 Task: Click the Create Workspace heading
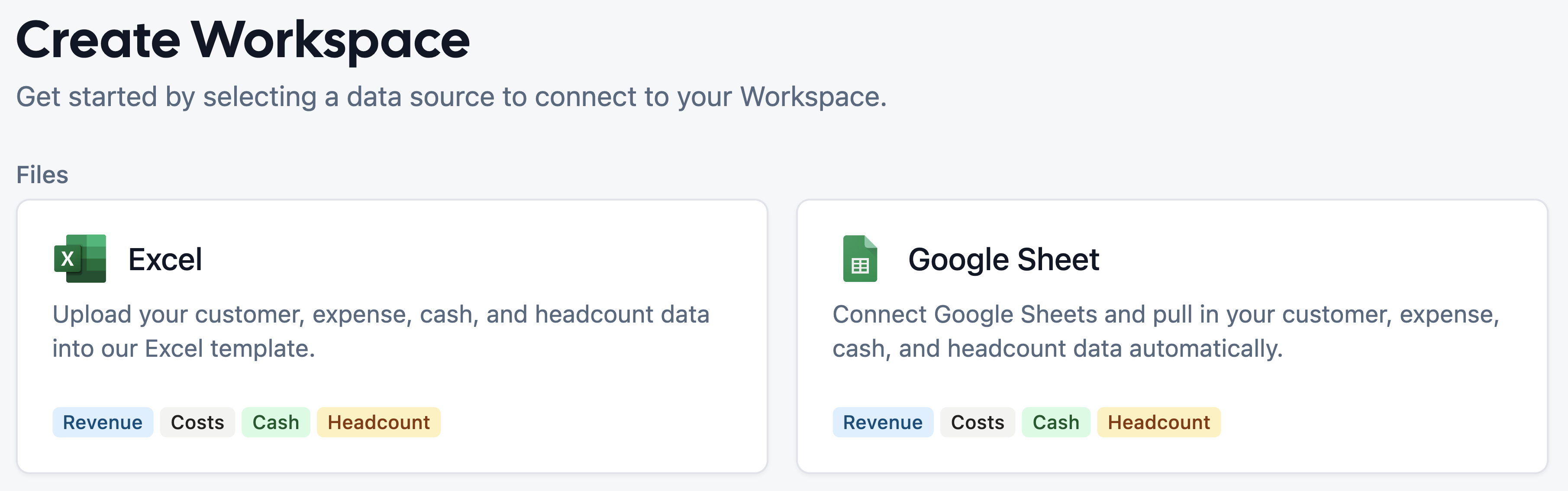243,40
